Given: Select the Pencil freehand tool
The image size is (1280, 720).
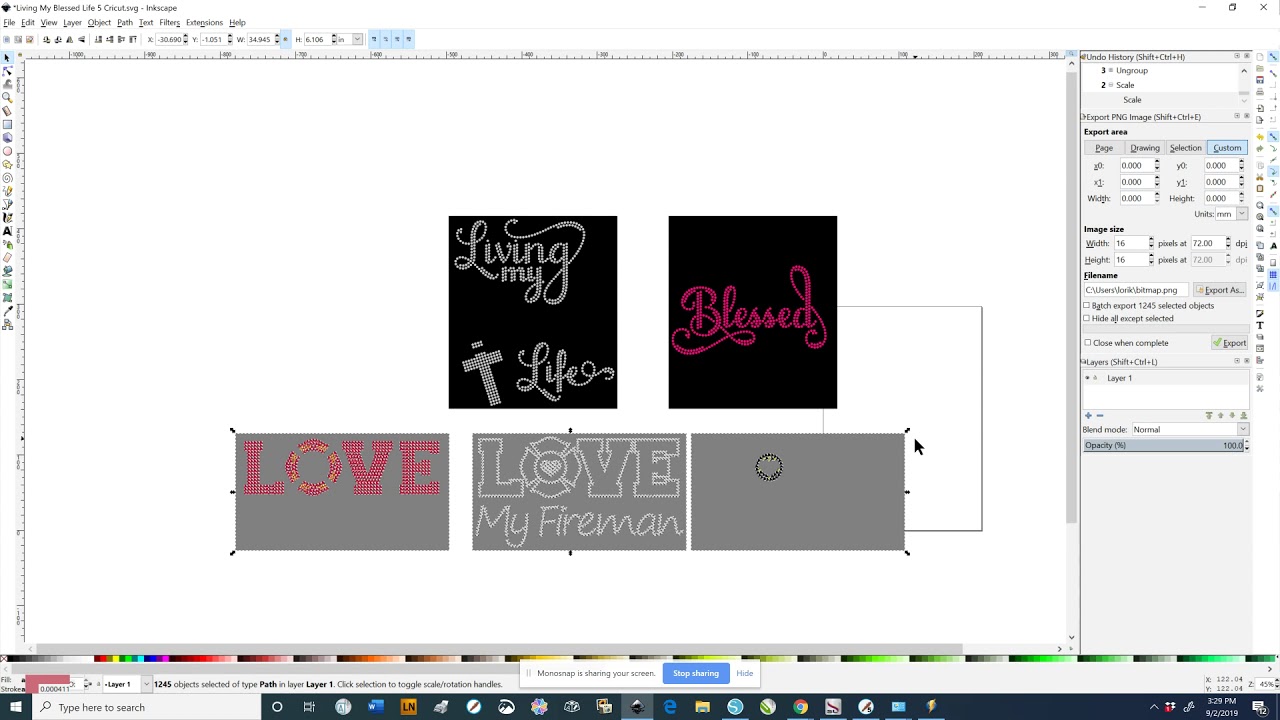Looking at the screenshot, I should [x=7, y=190].
